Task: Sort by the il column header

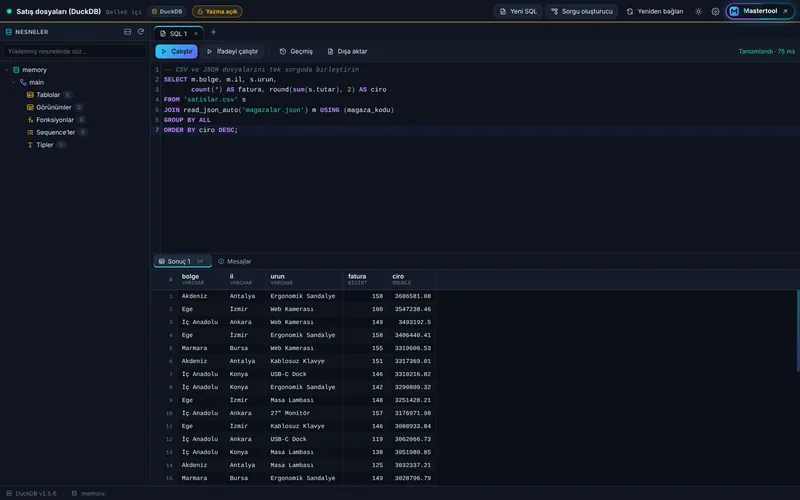Action: point(245,279)
